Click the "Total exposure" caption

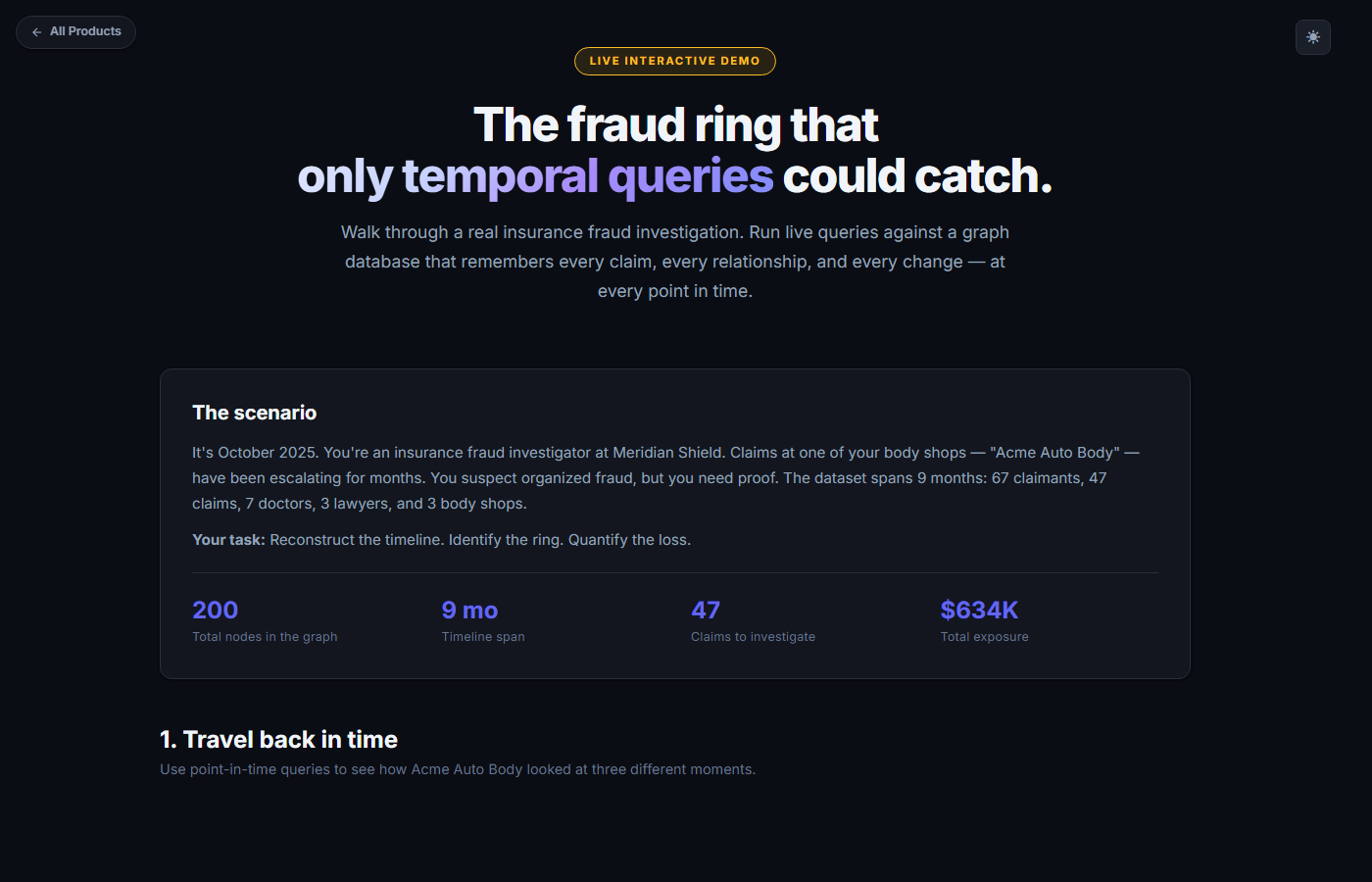tap(984, 637)
